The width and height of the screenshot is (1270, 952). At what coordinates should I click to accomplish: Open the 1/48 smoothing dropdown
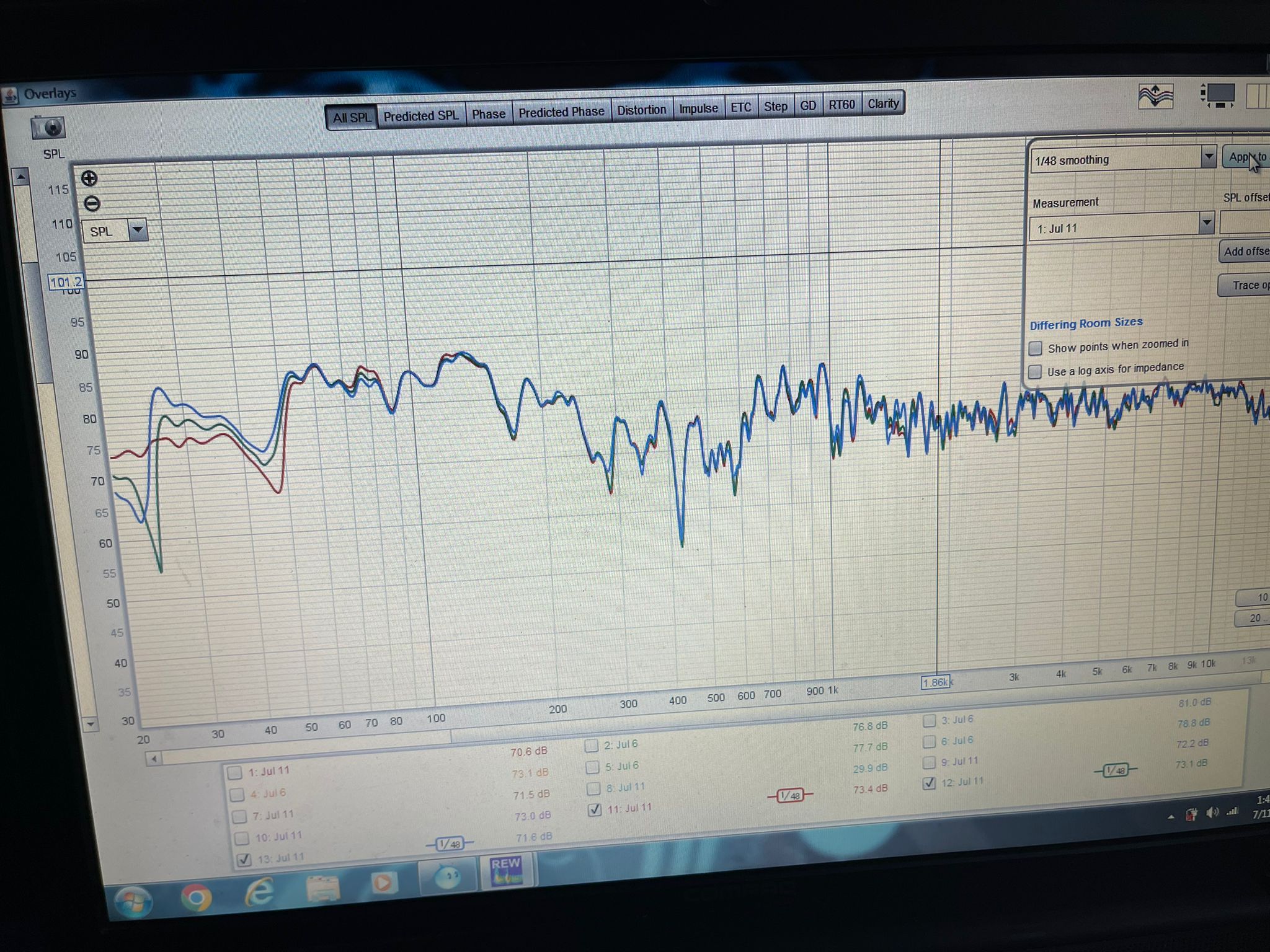tap(1207, 157)
